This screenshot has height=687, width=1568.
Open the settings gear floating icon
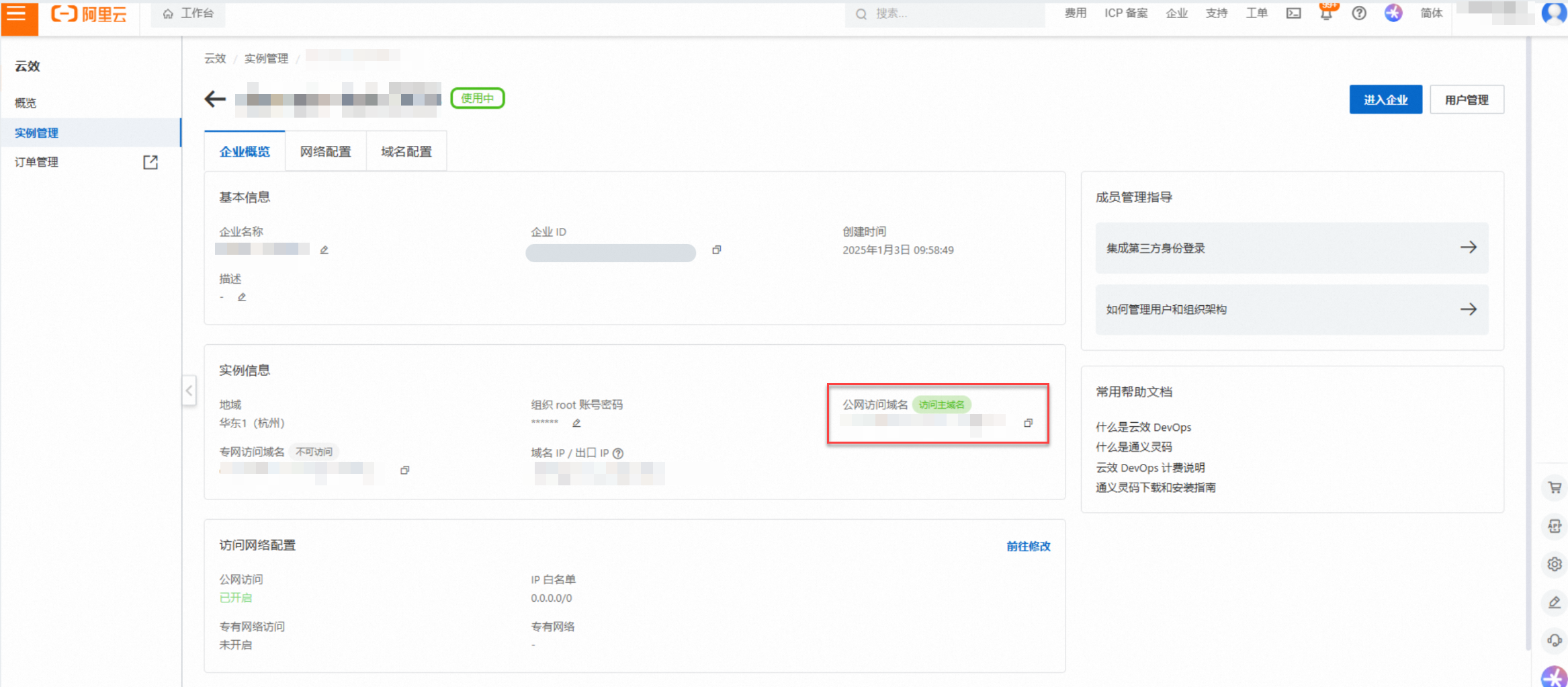click(x=1555, y=564)
